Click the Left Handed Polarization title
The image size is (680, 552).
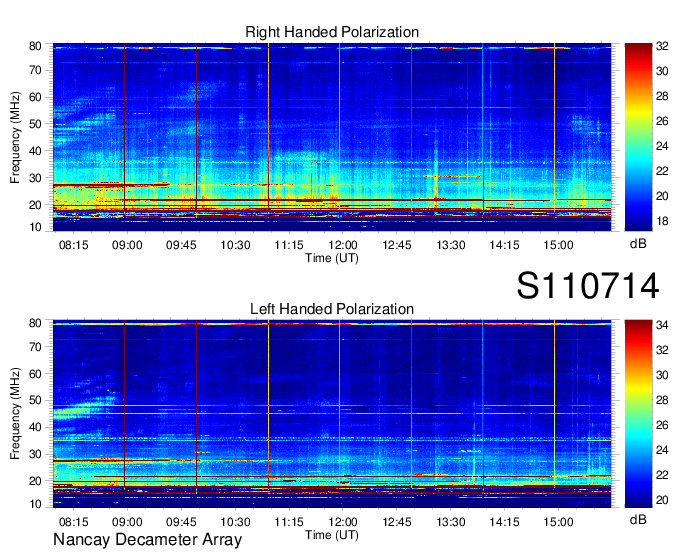pos(332,309)
